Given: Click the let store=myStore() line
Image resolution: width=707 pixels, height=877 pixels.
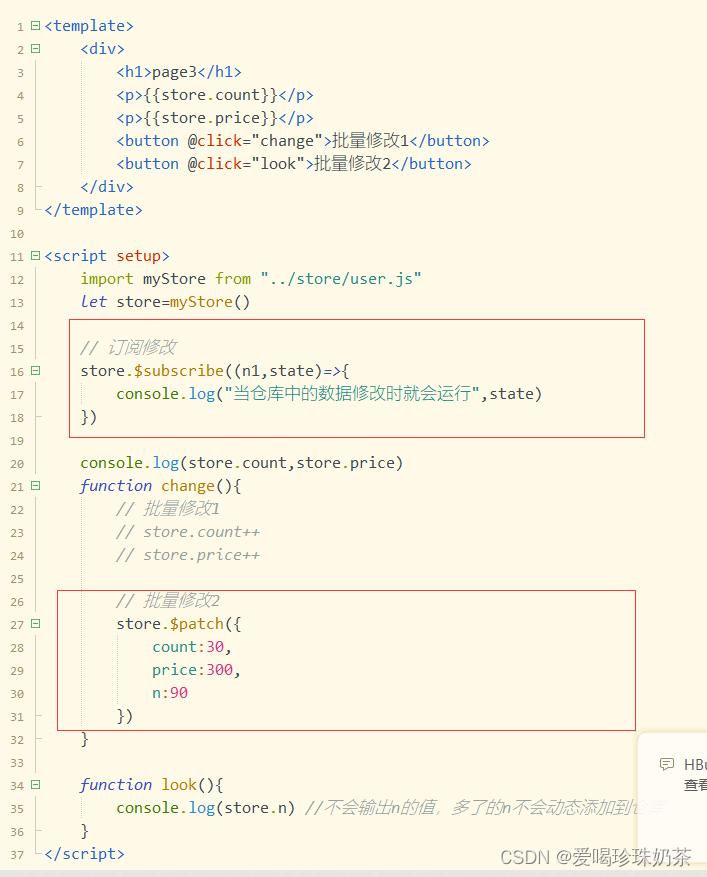Looking at the screenshot, I should [165, 302].
